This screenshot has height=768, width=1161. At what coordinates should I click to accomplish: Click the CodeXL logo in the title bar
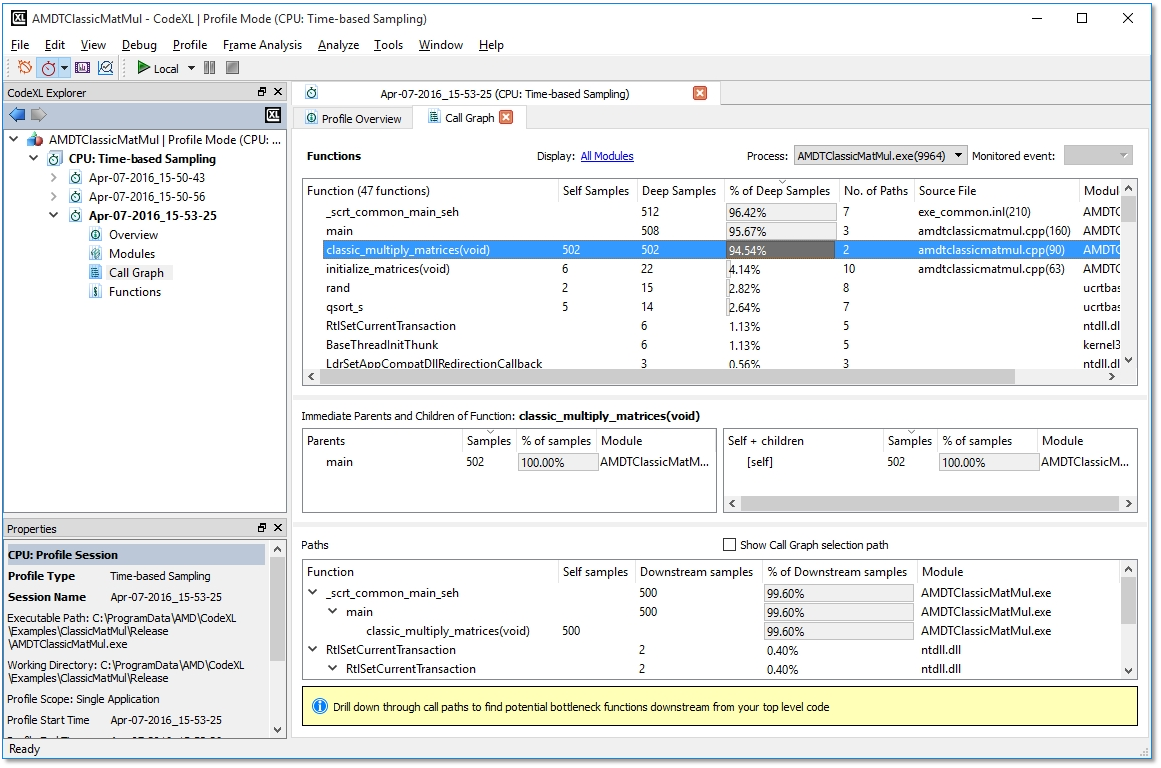[x=19, y=18]
